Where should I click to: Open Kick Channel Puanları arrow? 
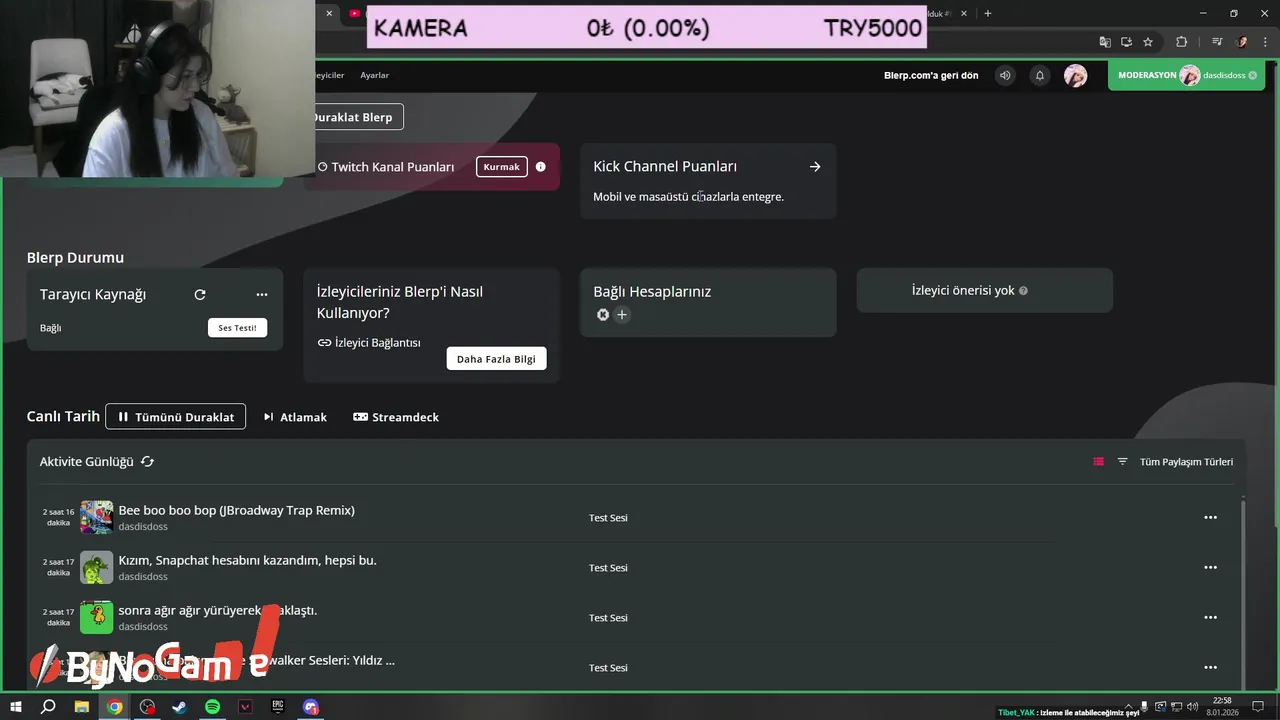pos(815,167)
